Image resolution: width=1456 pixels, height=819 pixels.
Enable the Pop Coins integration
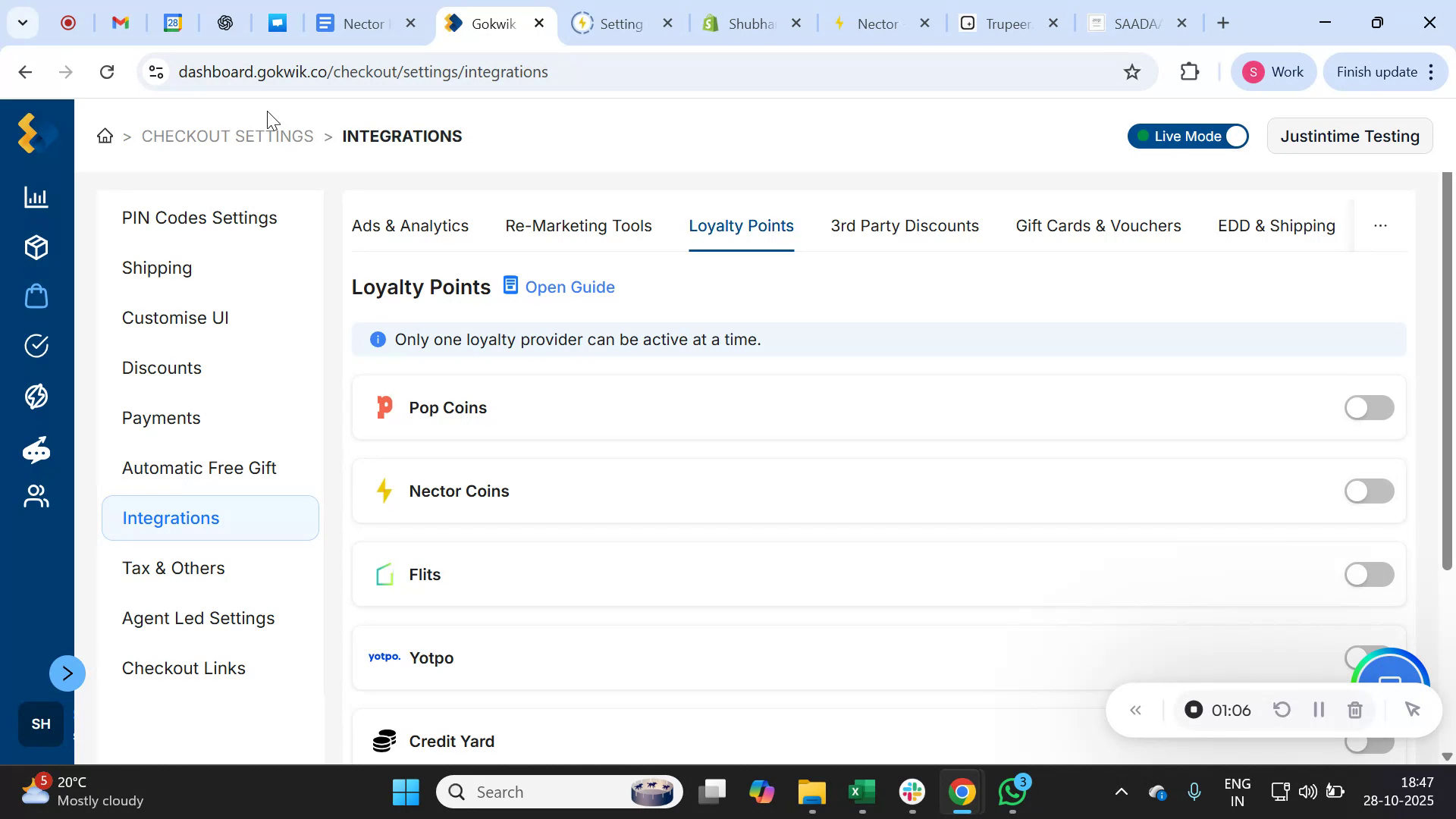(x=1368, y=407)
